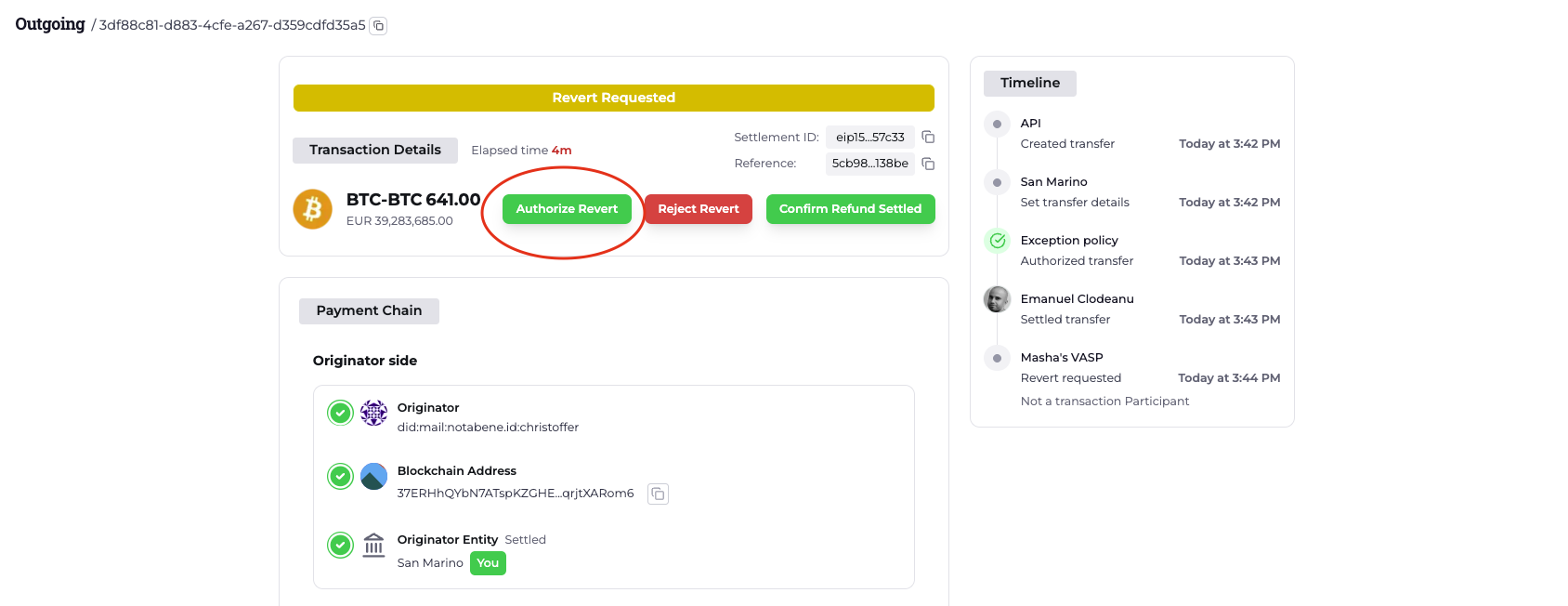Click the green check beside Blockchain Address
Image resolution: width=1568 pixels, height=606 pixels.
pyautogui.click(x=341, y=476)
